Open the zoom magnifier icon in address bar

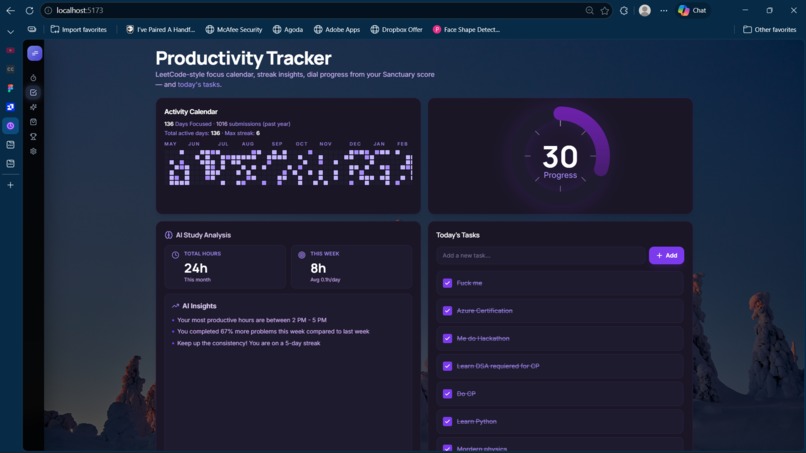click(589, 10)
